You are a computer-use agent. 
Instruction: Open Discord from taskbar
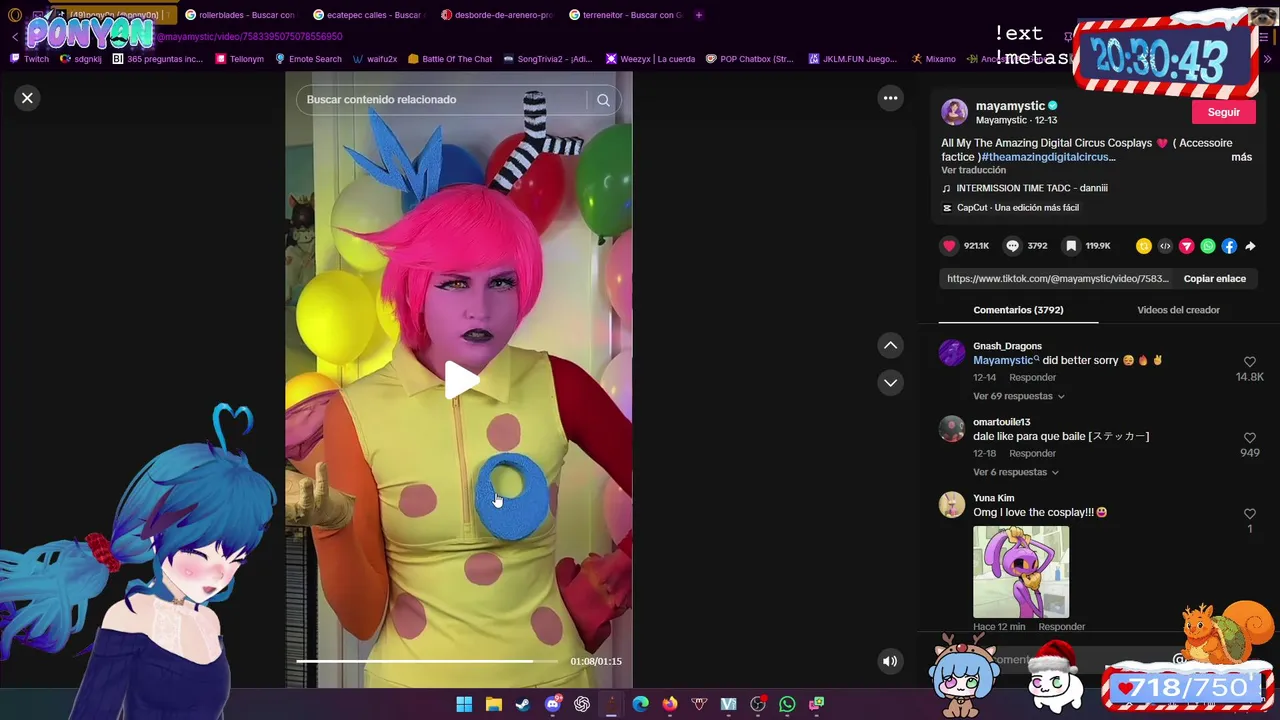coord(552,704)
